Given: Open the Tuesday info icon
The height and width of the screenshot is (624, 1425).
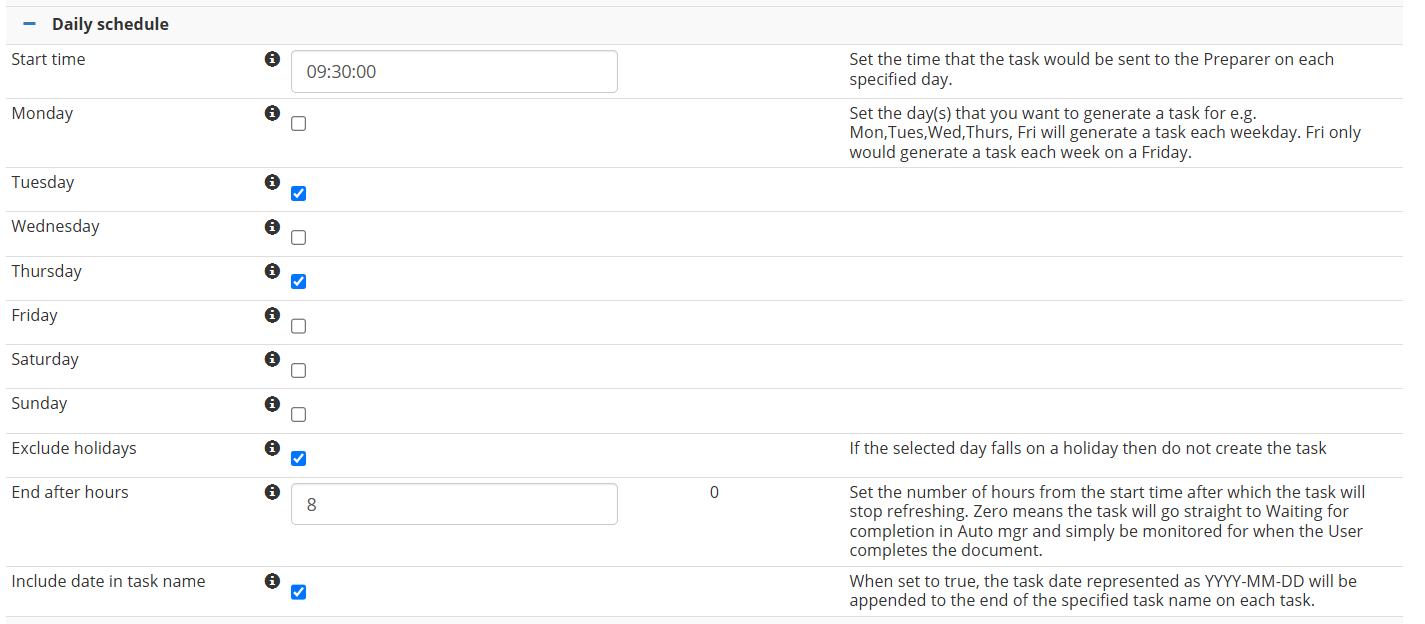Looking at the screenshot, I should coord(272,183).
